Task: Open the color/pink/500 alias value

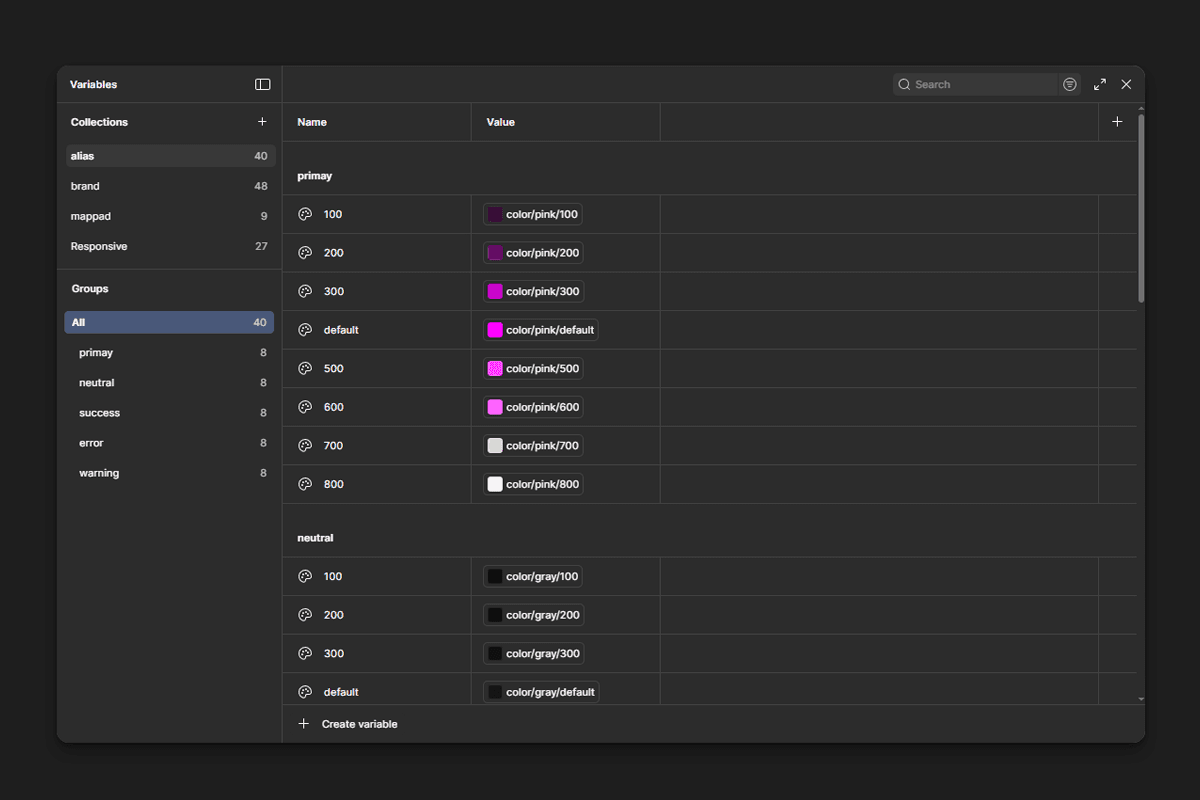Action: [x=542, y=369]
